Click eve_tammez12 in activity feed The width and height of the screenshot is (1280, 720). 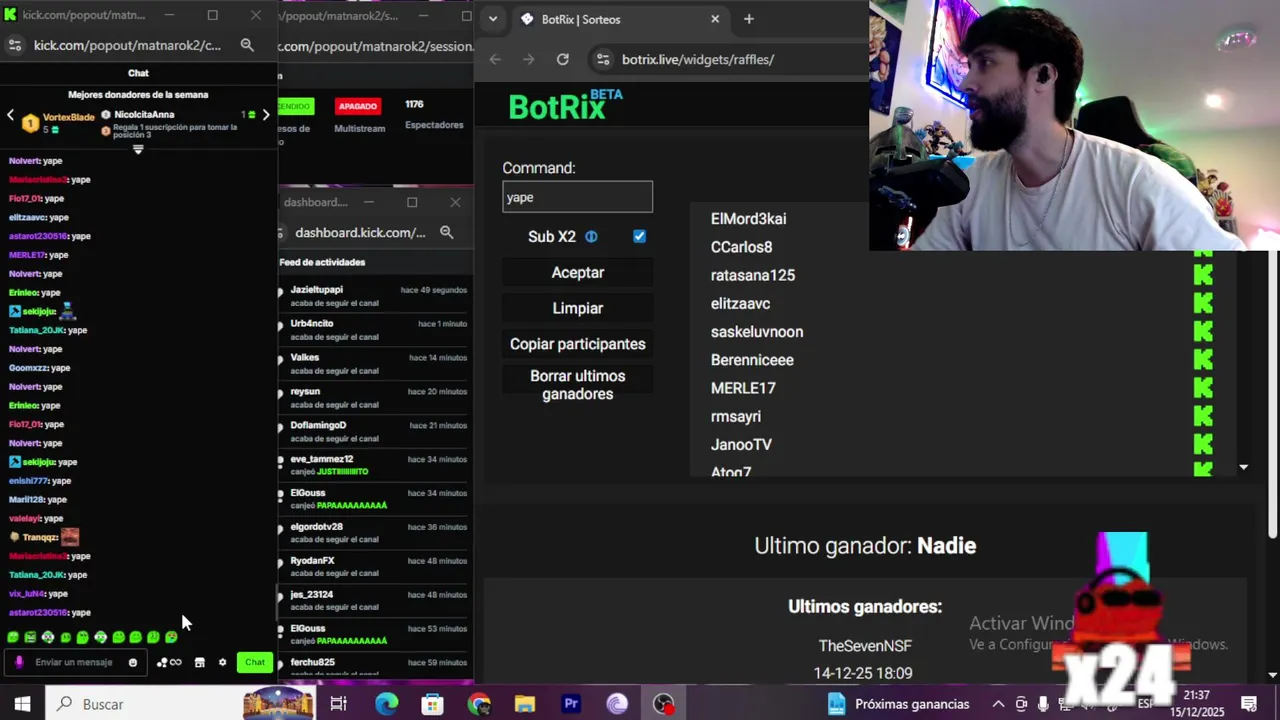point(322,459)
